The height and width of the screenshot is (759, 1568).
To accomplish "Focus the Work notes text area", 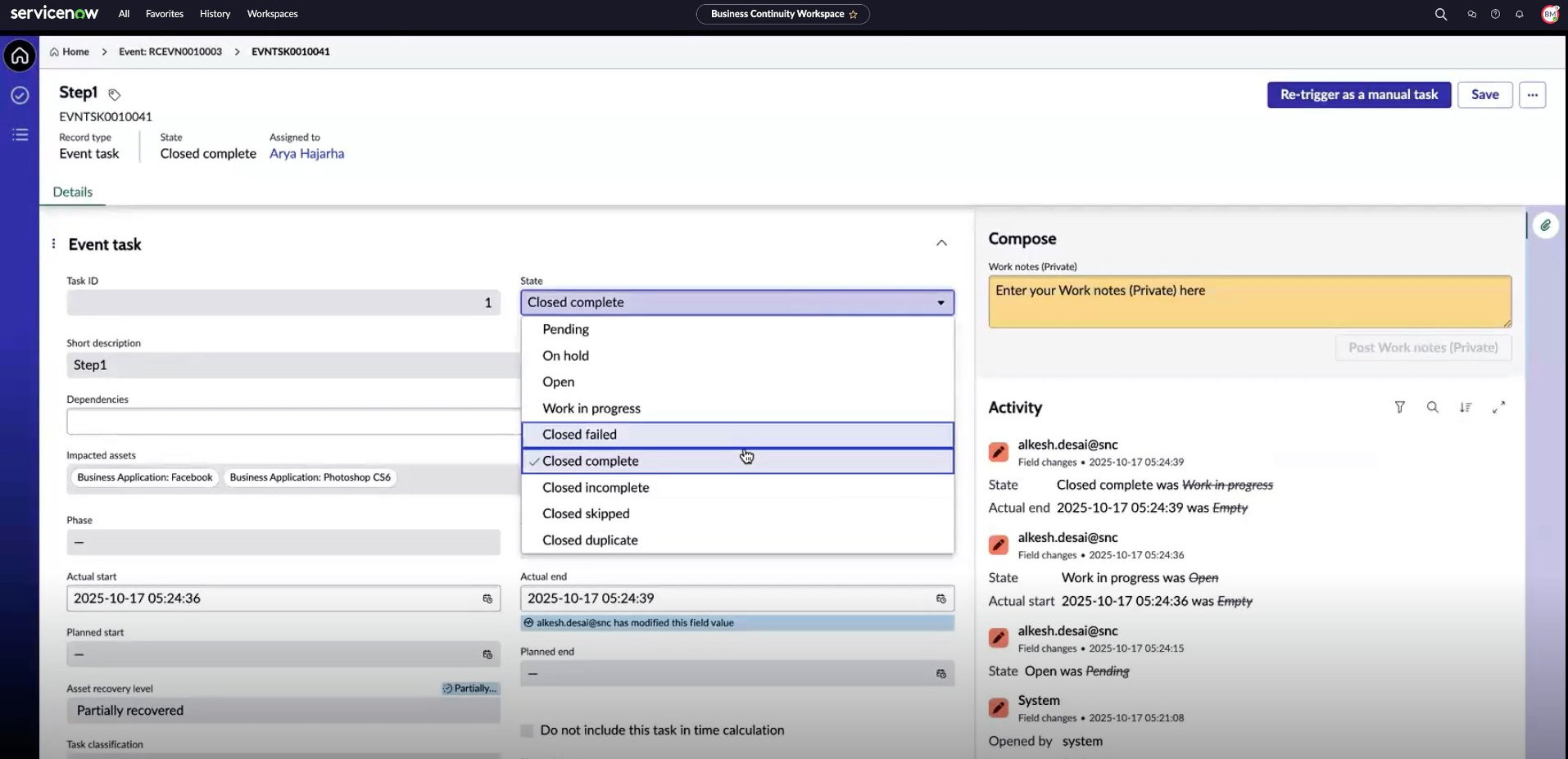I will (1249, 301).
